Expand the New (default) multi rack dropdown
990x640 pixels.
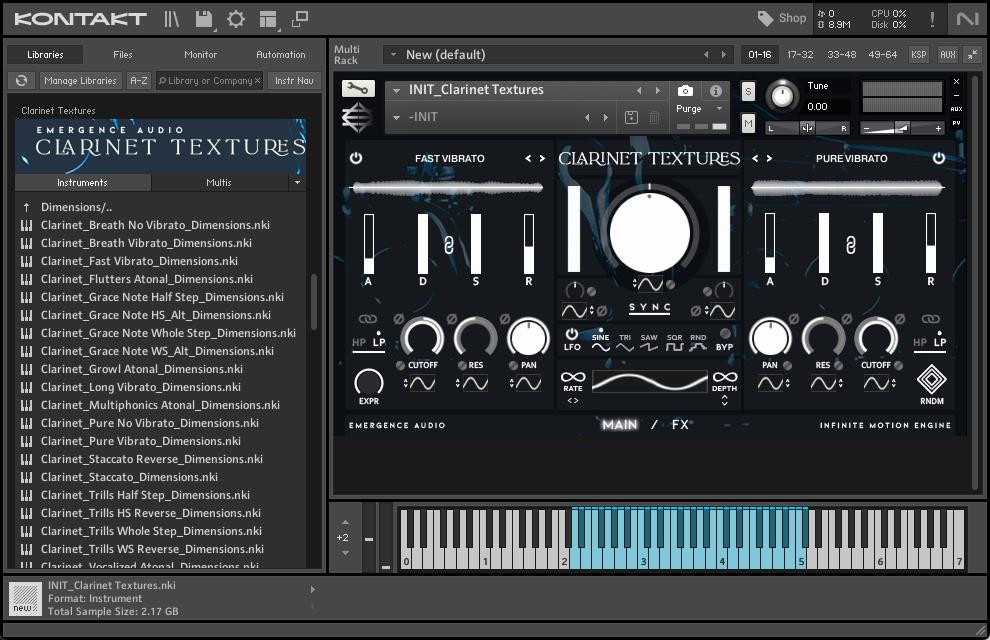393,55
